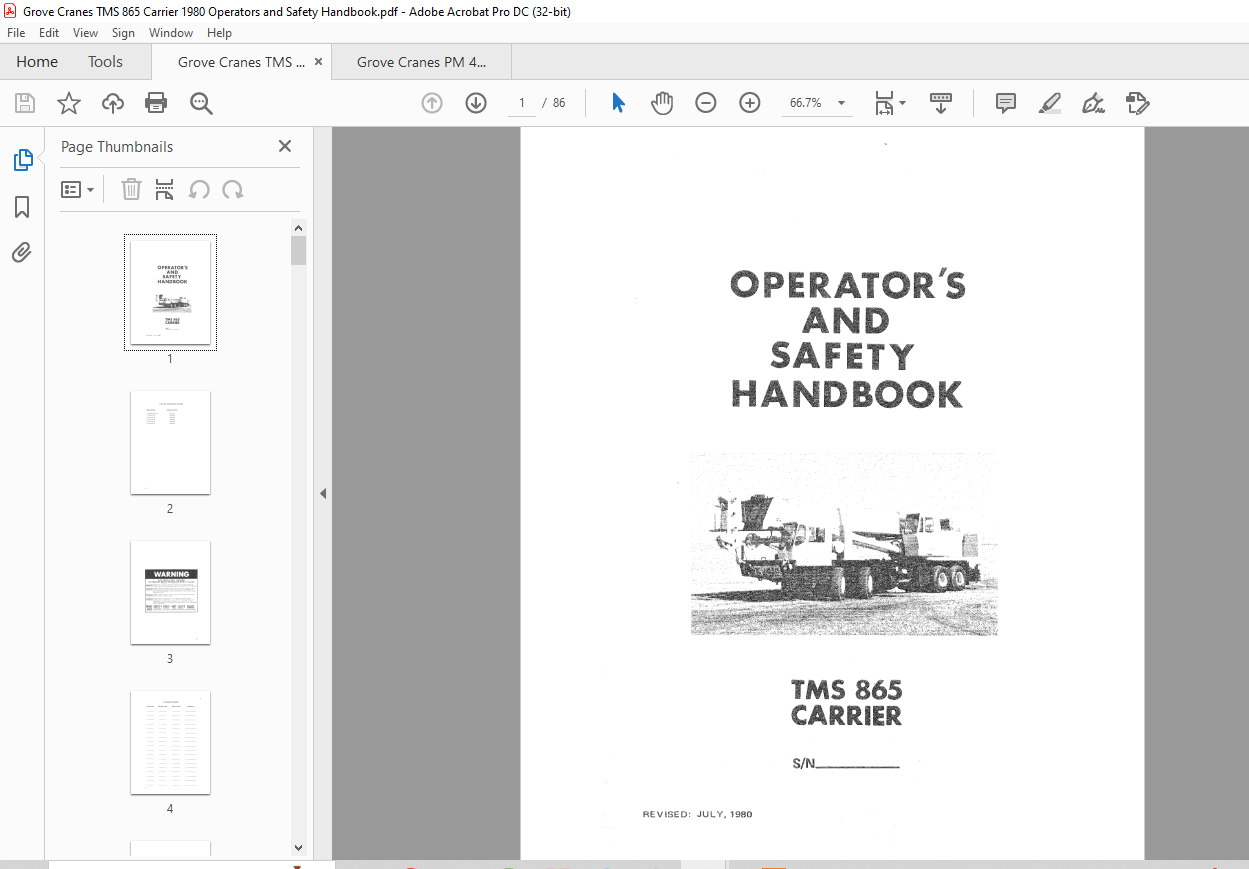Print the document

point(156,103)
